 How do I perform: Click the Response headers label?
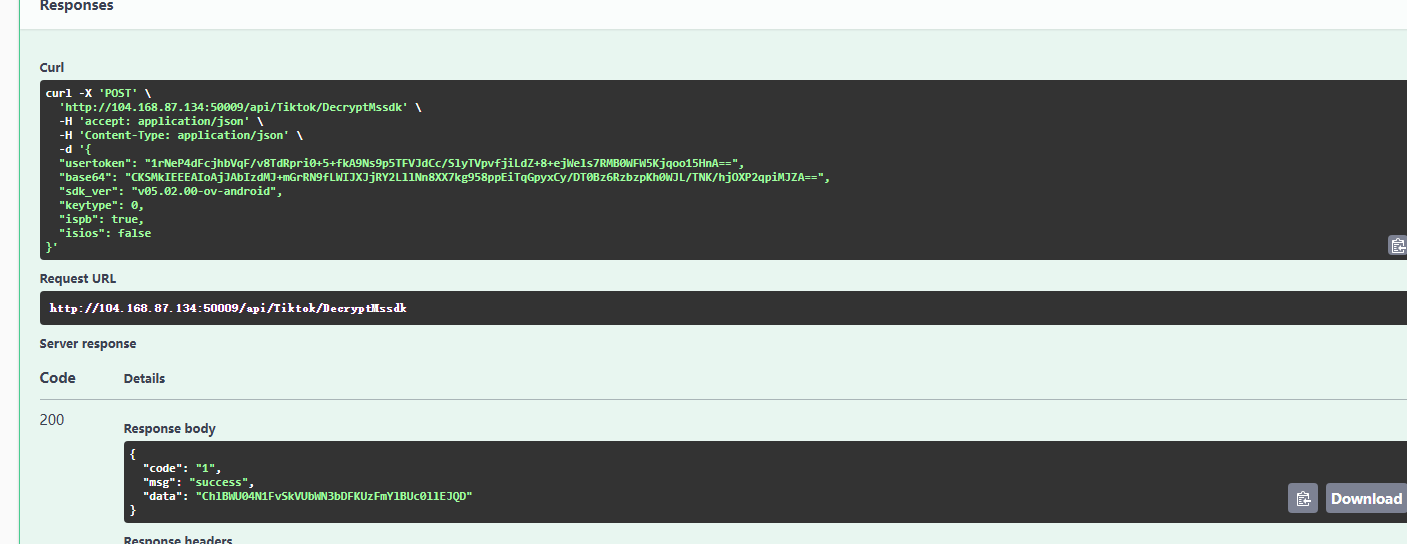pyautogui.click(x=178, y=540)
